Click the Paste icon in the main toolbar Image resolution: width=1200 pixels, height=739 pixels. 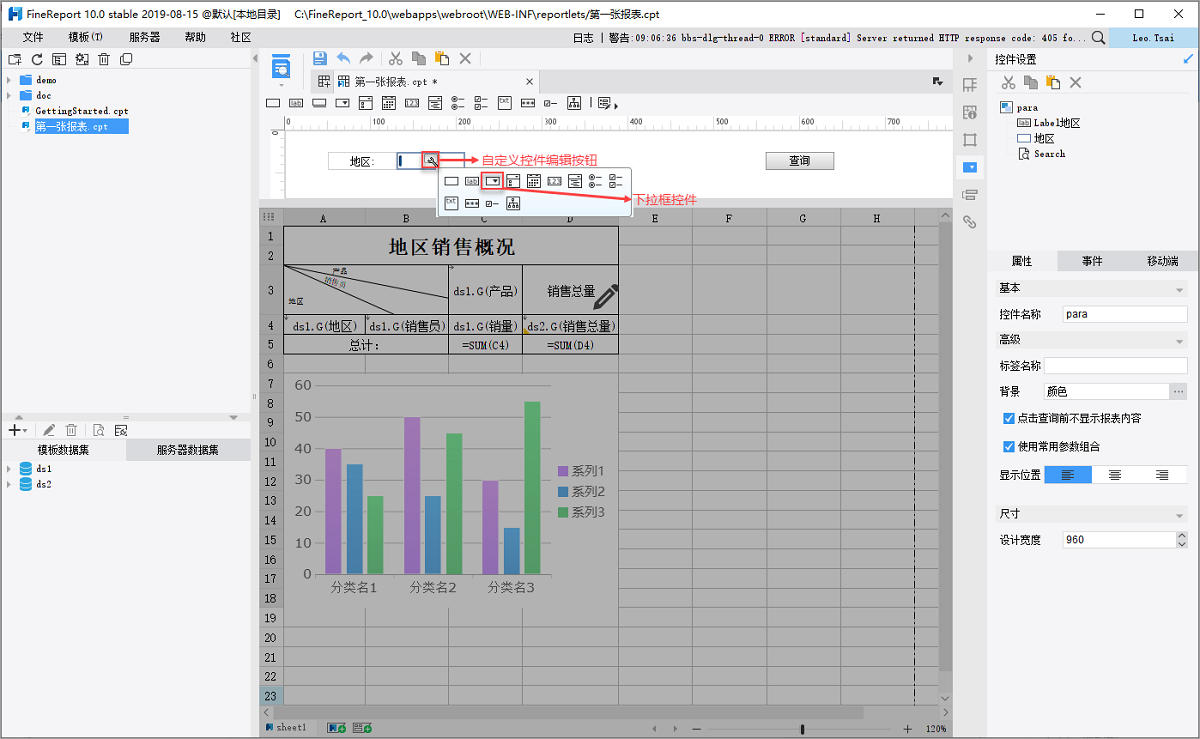(x=442, y=59)
